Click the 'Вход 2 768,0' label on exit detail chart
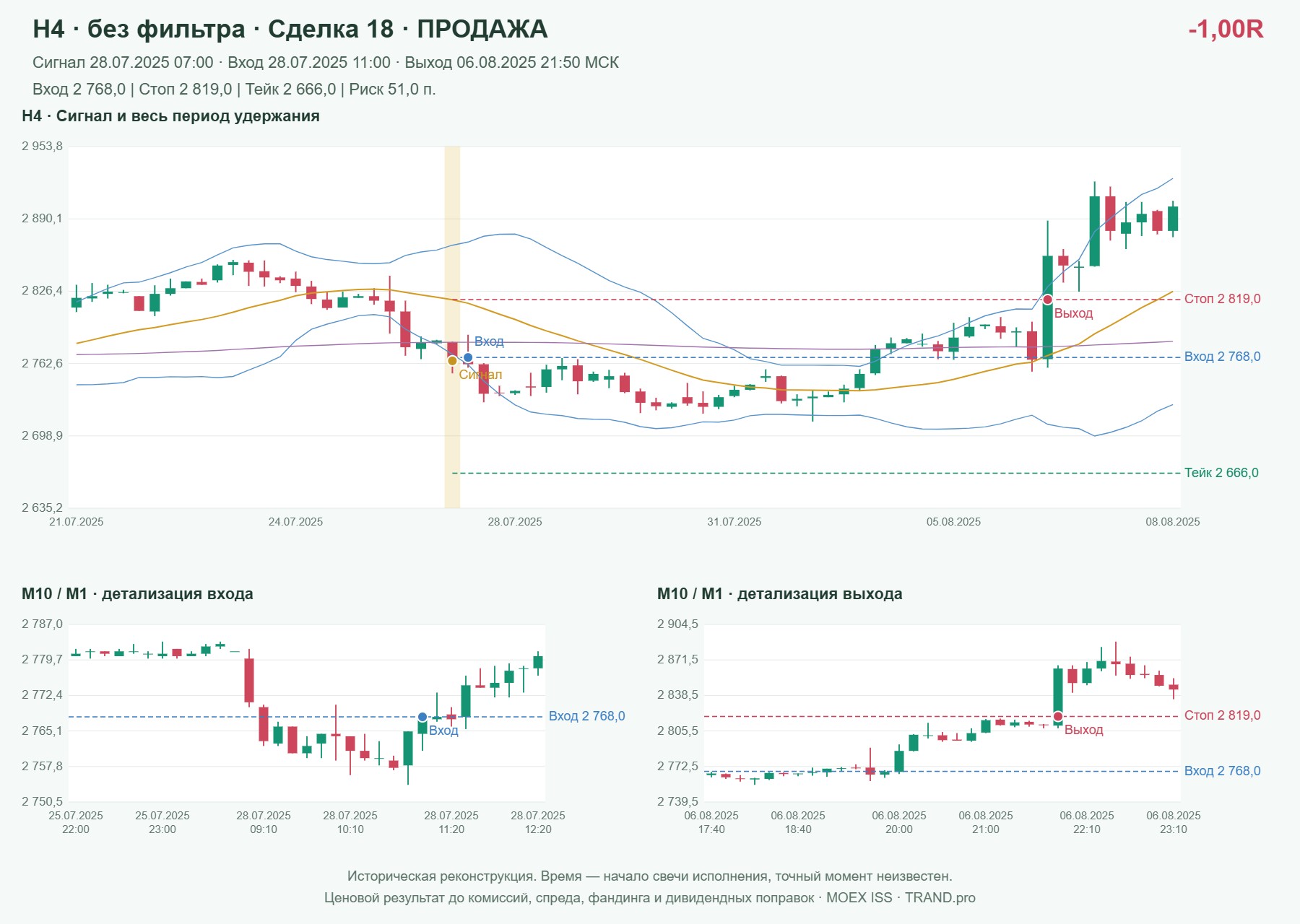This screenshot has height=924, width=1300. click(1222, 771)
